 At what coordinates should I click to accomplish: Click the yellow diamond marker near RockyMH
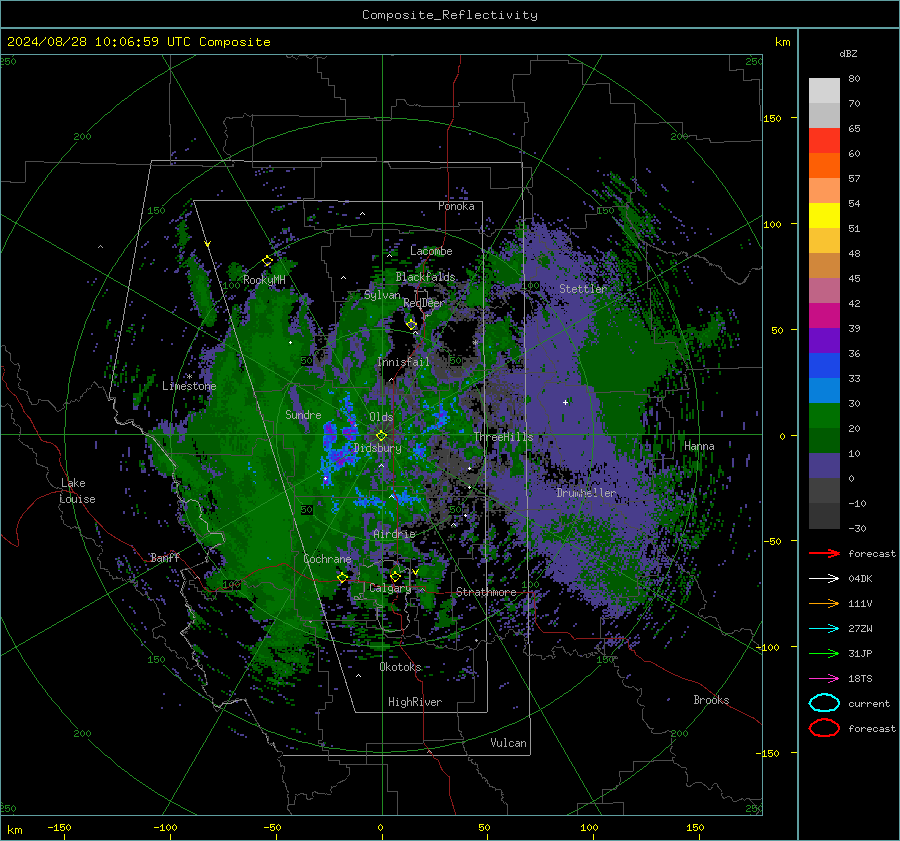tap(267, 261)
